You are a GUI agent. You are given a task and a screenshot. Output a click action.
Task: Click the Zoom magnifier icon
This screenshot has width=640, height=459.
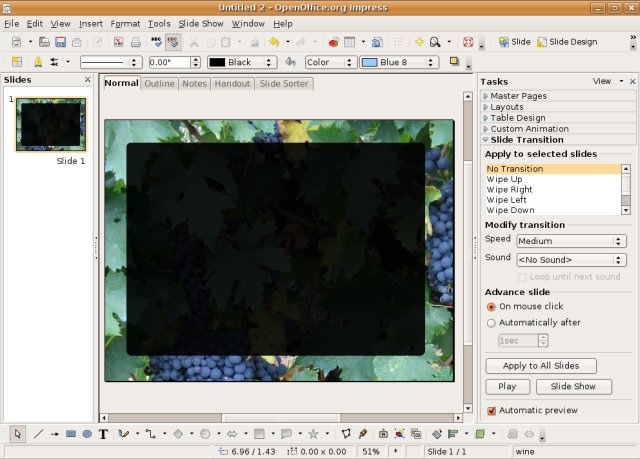(435, 42)
